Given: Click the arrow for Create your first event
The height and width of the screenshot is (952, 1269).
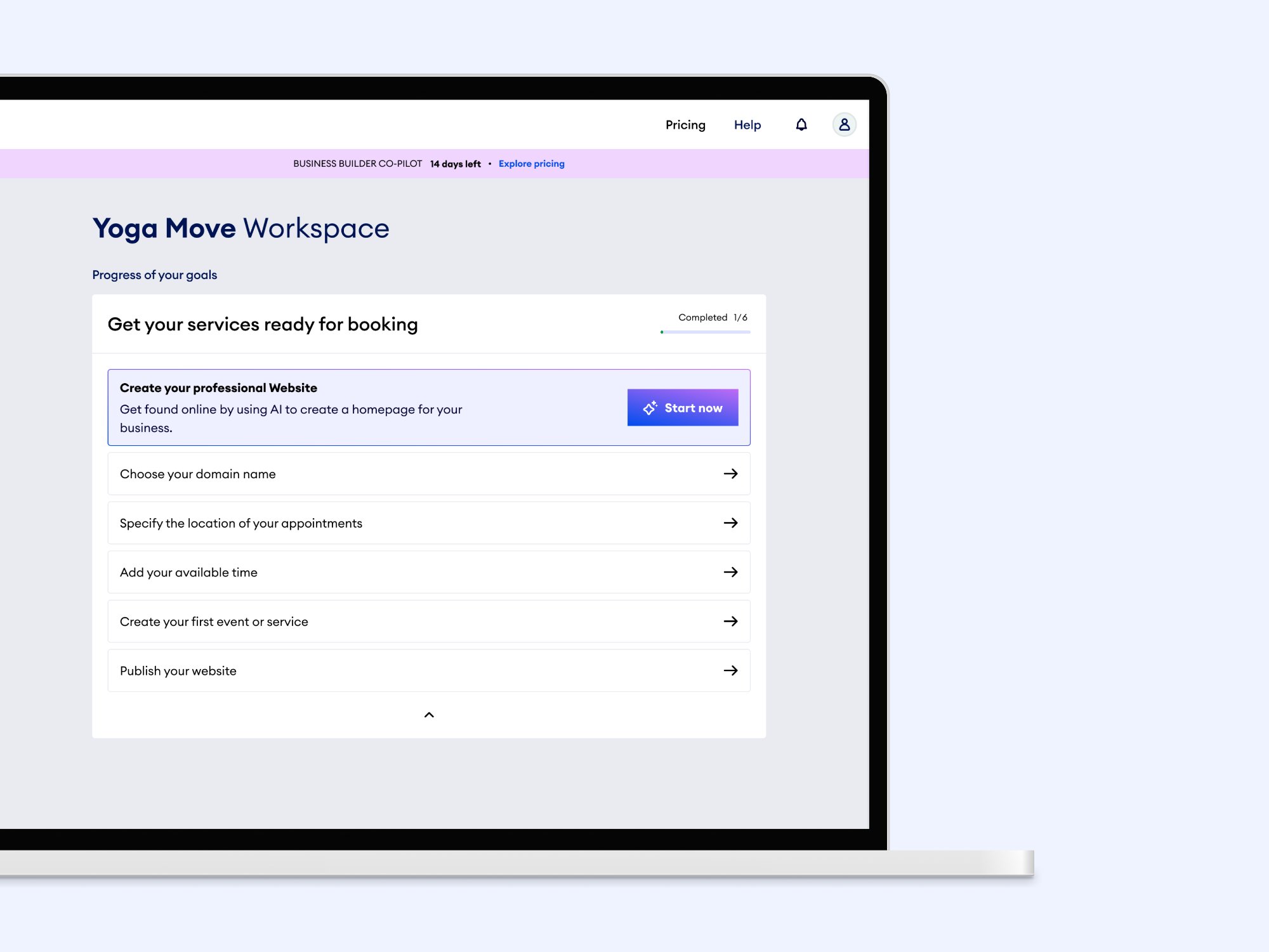Looking at the screenshot, I should pyautogui.click(x=730, y=621).
